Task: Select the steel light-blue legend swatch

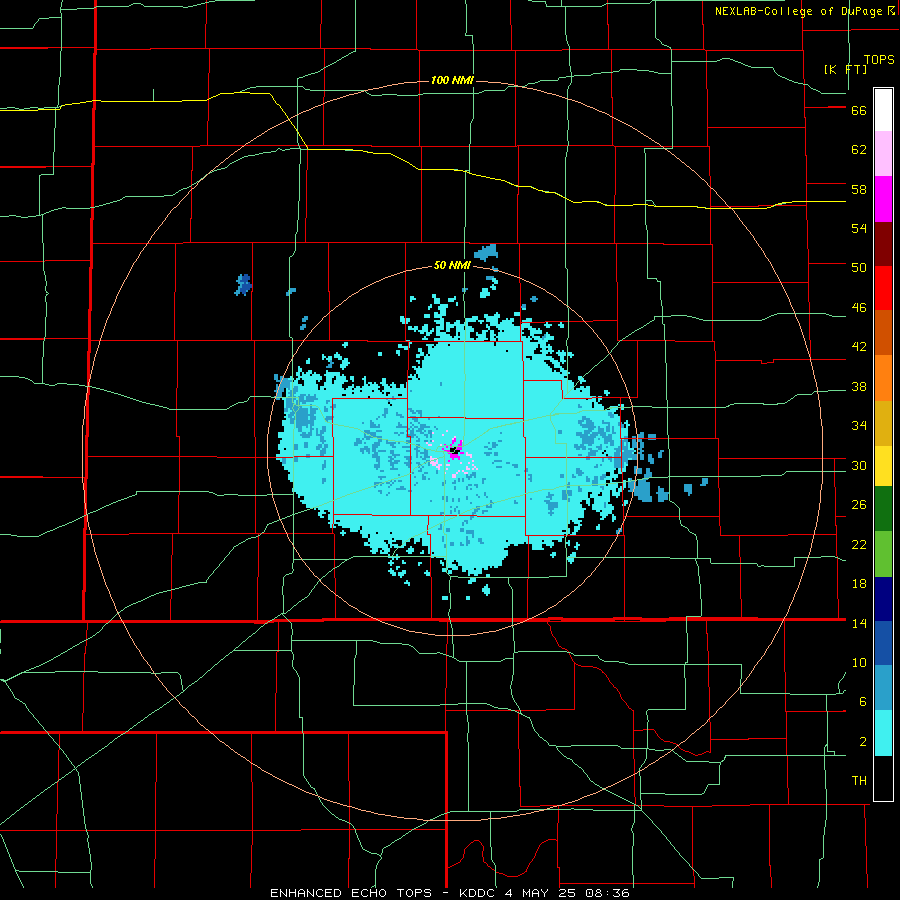Action: (883, 688)
